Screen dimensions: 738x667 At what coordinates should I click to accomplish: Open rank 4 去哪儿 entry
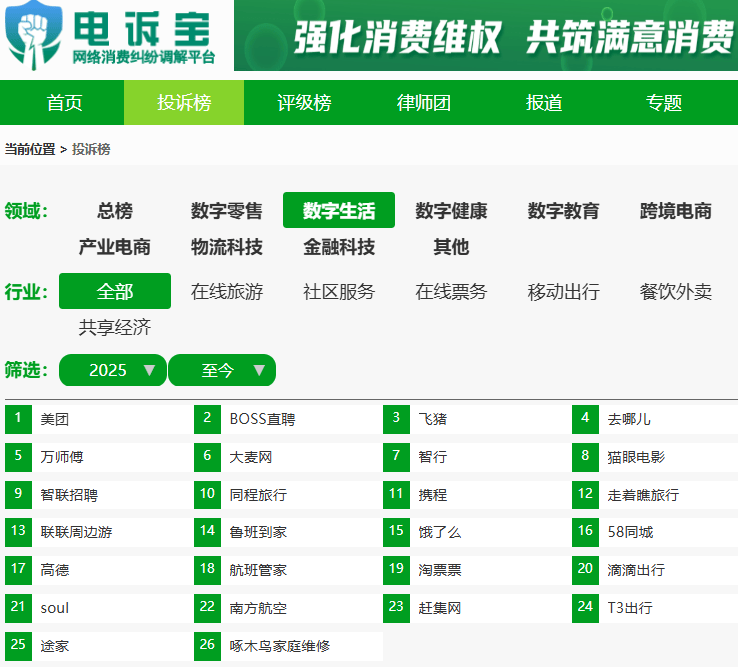coord(655,419)
